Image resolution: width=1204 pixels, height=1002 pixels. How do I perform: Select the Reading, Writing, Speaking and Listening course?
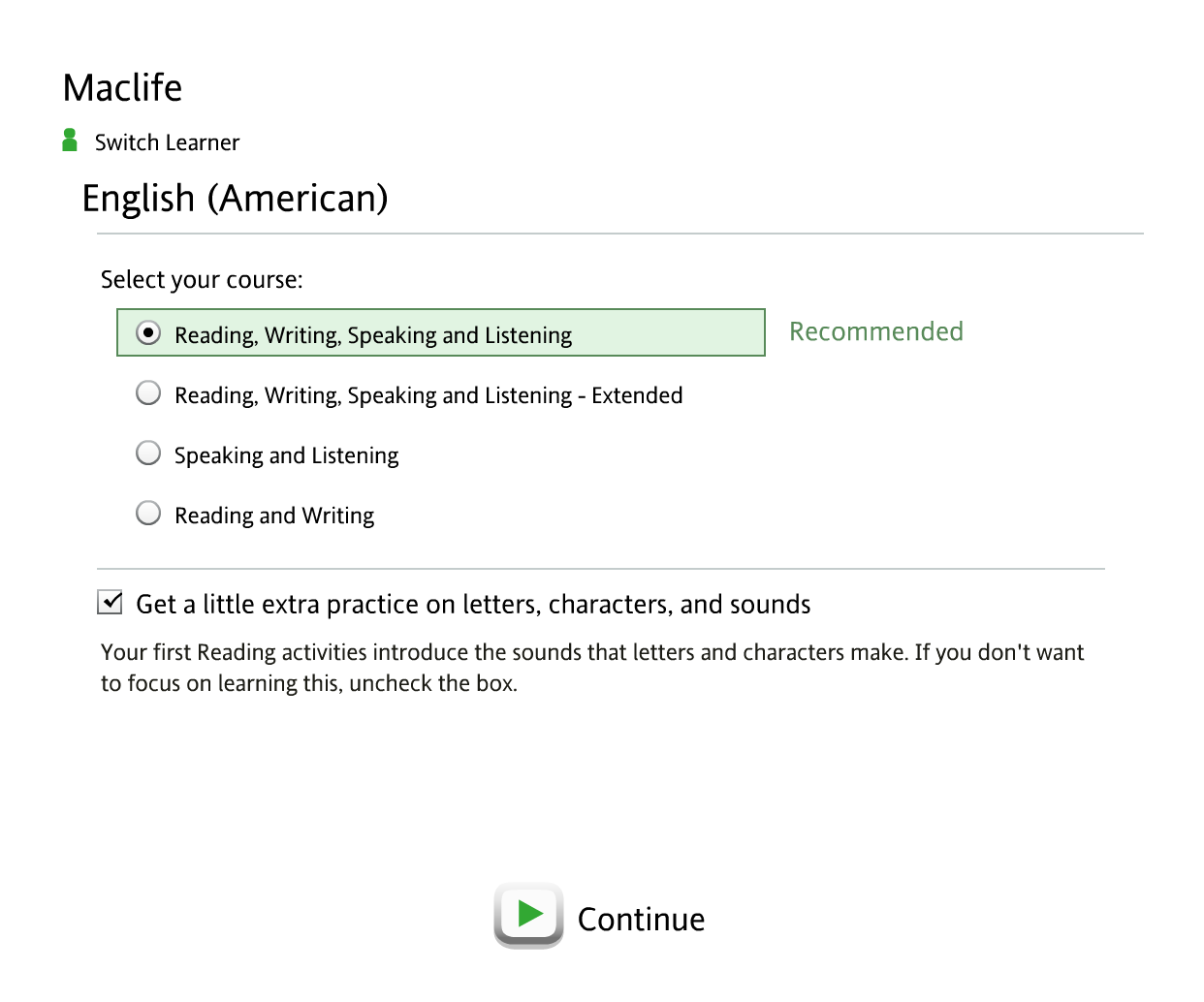(x=147, y=332)
